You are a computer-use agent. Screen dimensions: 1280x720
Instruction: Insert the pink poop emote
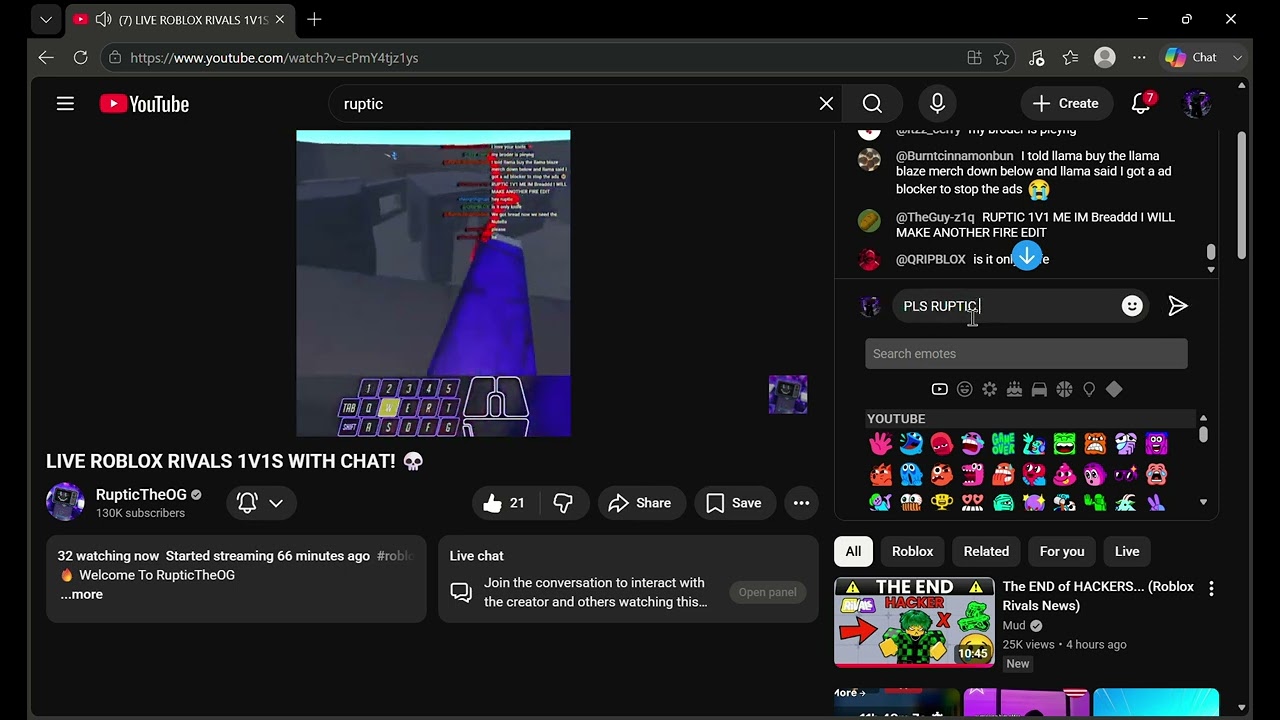[x=1064, y=474]
